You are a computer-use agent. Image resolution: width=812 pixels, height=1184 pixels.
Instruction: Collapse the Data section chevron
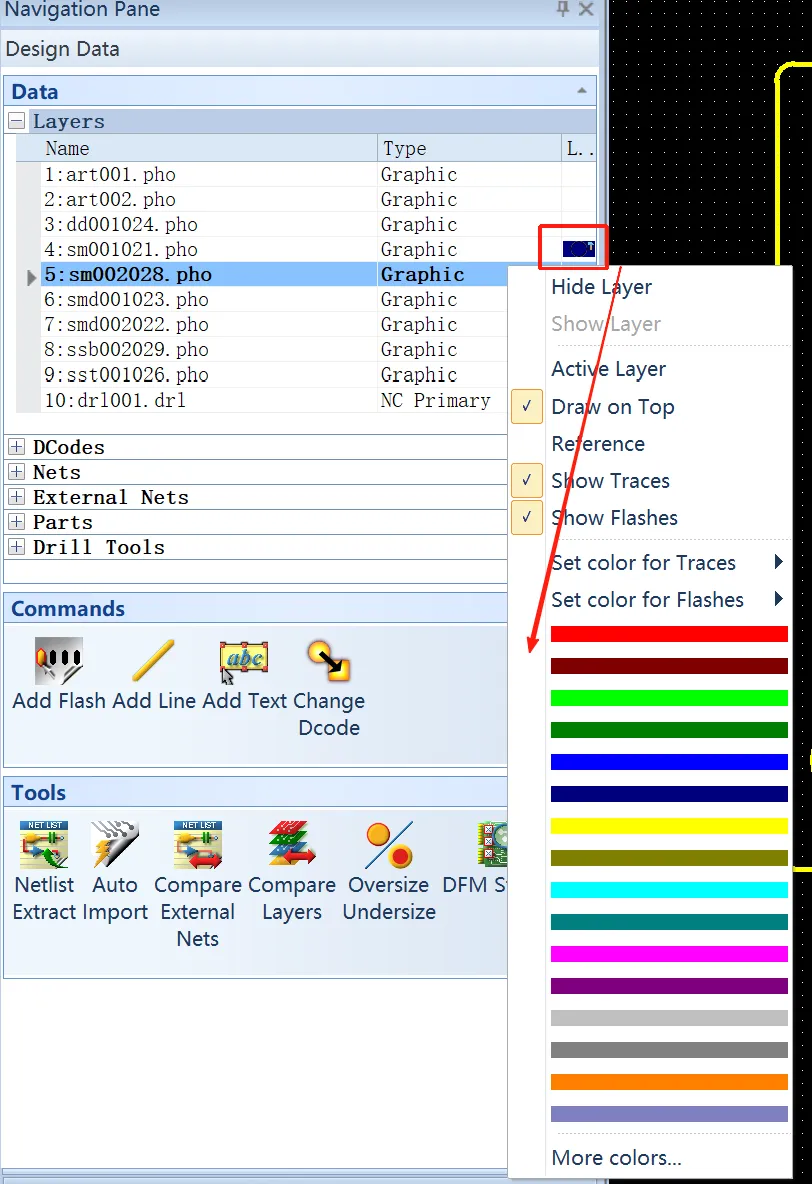582,91
